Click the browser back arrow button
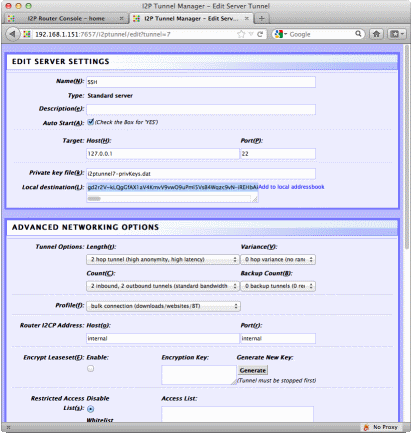Viewport: 411px width, 433px height. (13, 34)
